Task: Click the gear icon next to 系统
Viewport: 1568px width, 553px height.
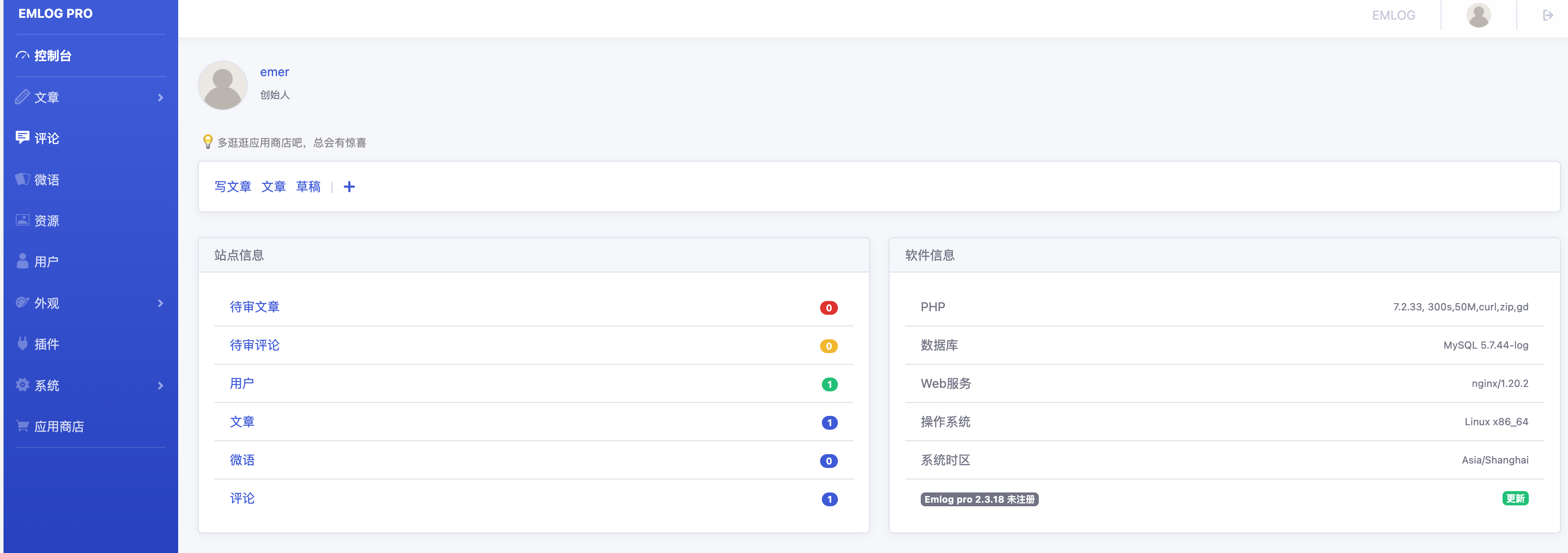Action: coord(23,385)
